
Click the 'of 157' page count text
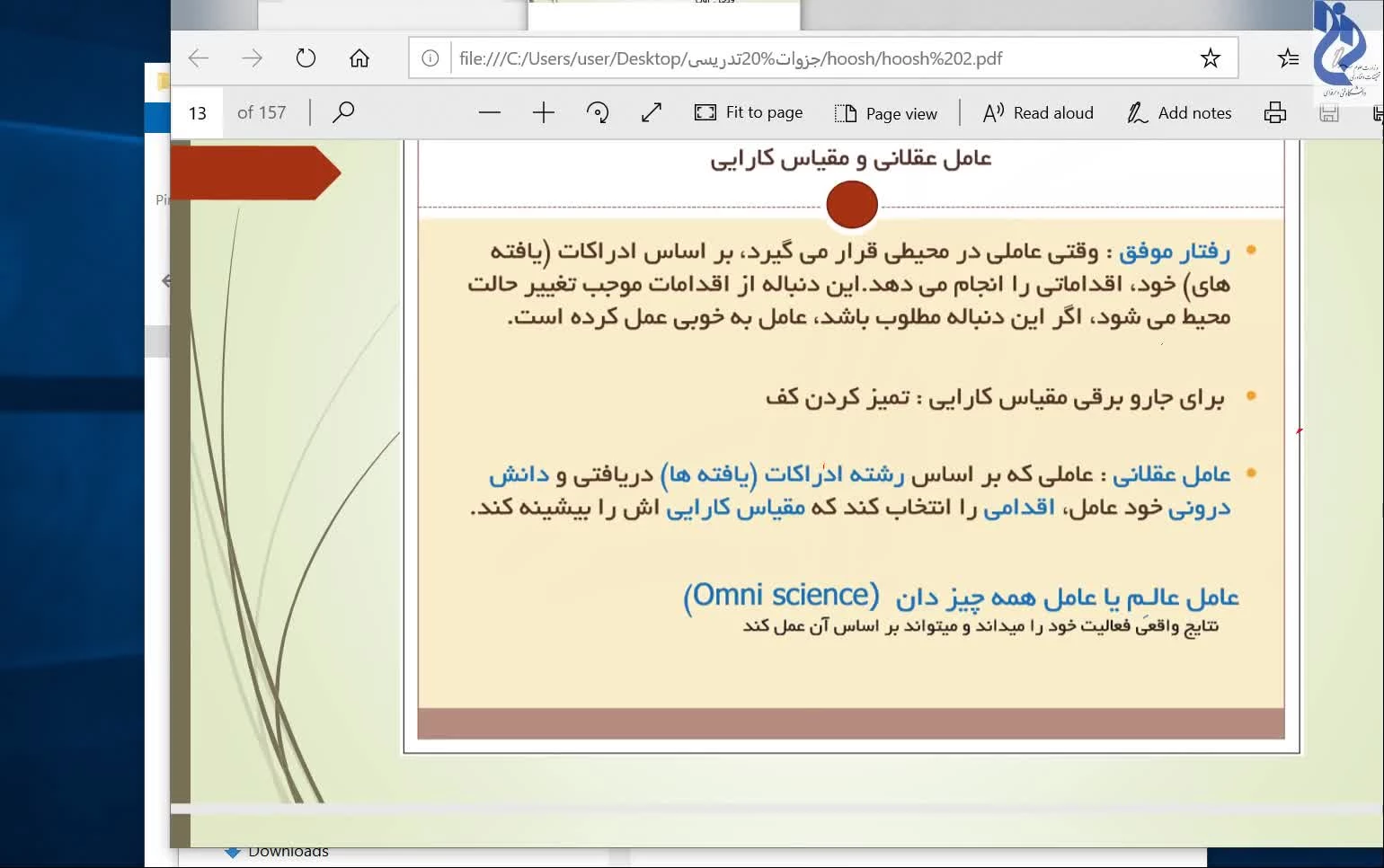(262, 112)
